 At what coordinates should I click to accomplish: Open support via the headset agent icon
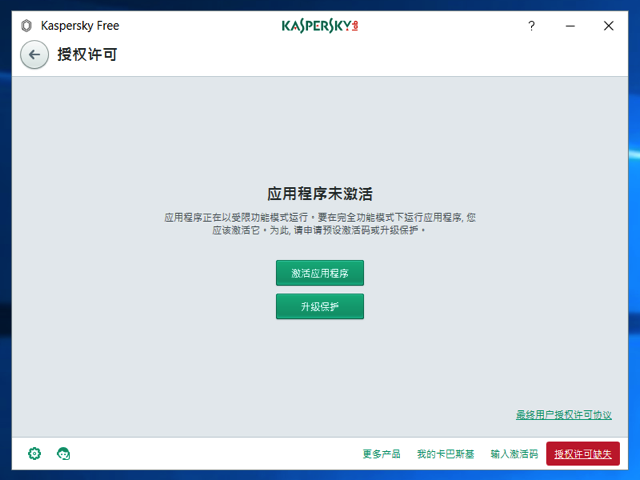63,453
